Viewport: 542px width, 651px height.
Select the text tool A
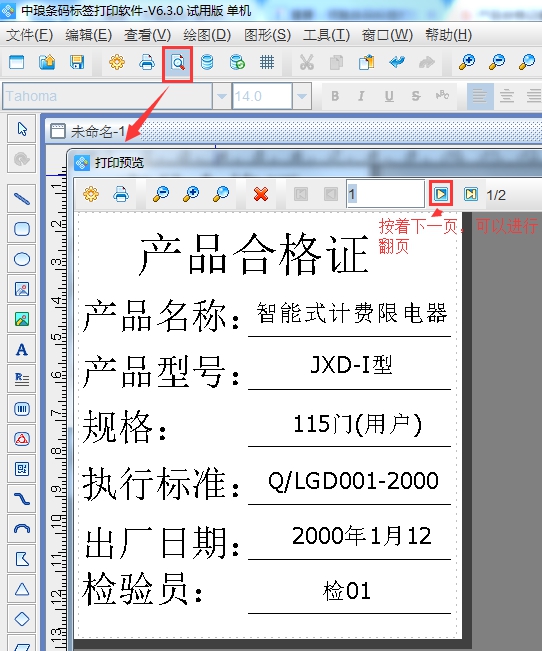click(22, 349)
